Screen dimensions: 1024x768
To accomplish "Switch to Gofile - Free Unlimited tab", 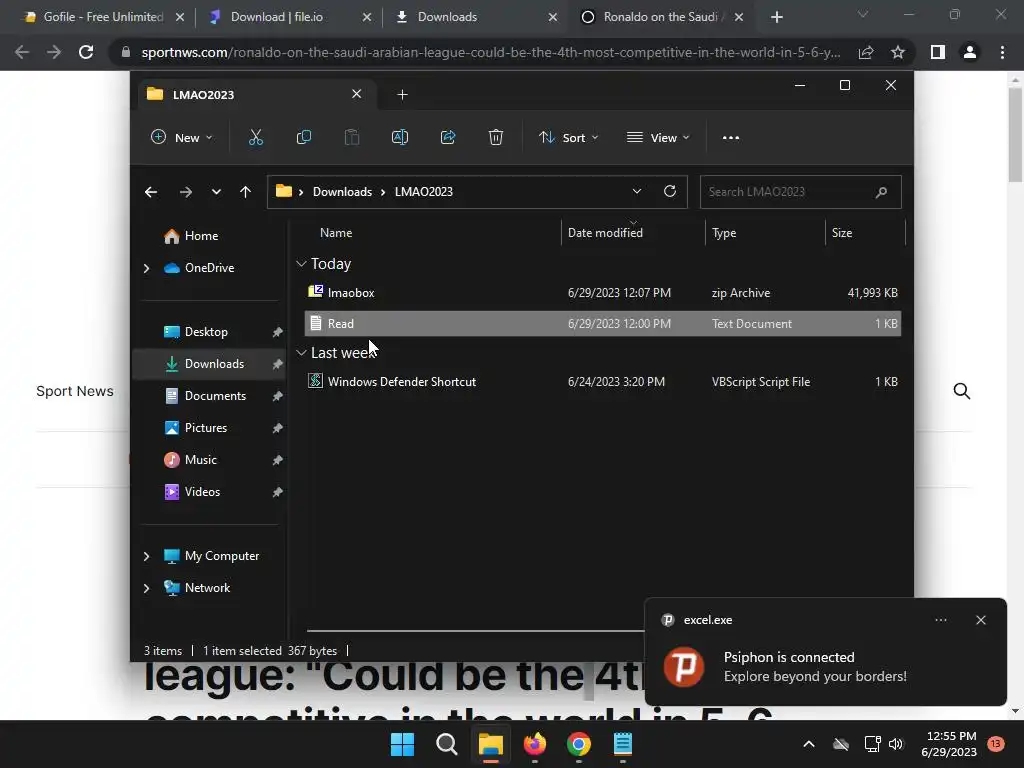I will [x=103, y=17].
